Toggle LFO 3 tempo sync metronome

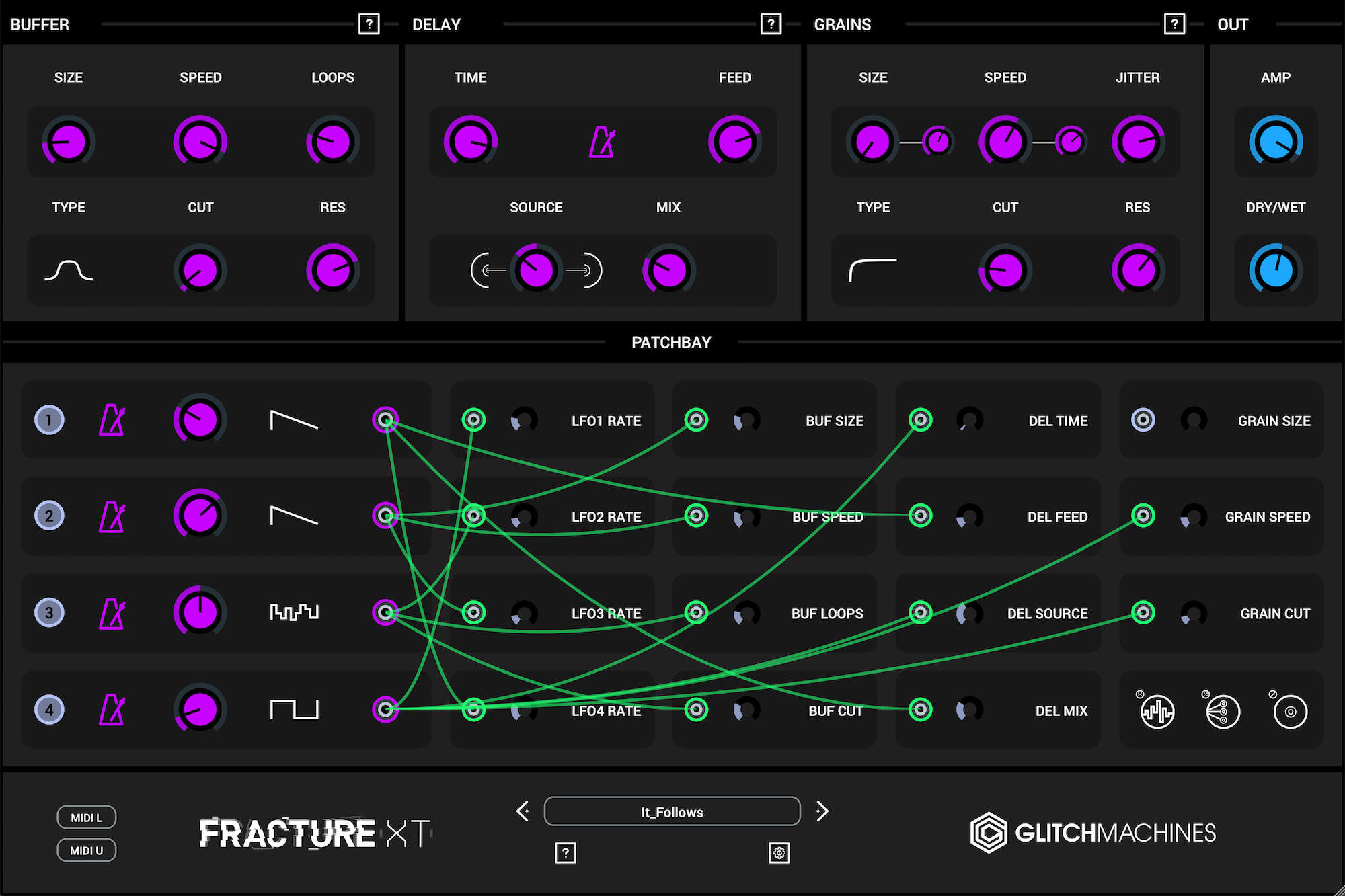[112, 613]
